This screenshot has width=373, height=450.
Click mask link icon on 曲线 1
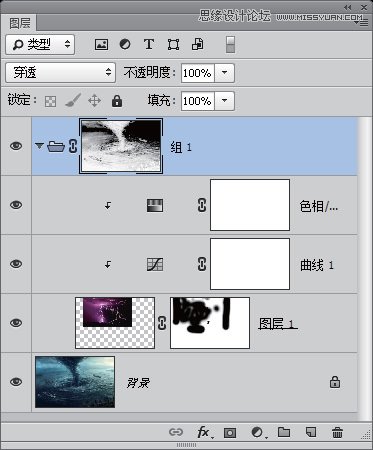pyautogui.click(x=202, y=264)
